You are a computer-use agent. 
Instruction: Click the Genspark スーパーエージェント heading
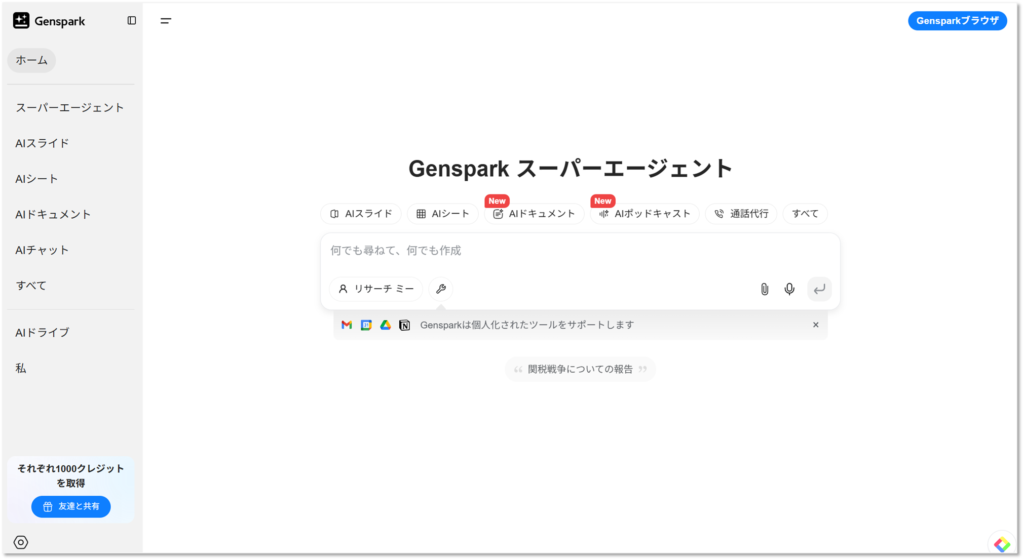click(571, 168)
